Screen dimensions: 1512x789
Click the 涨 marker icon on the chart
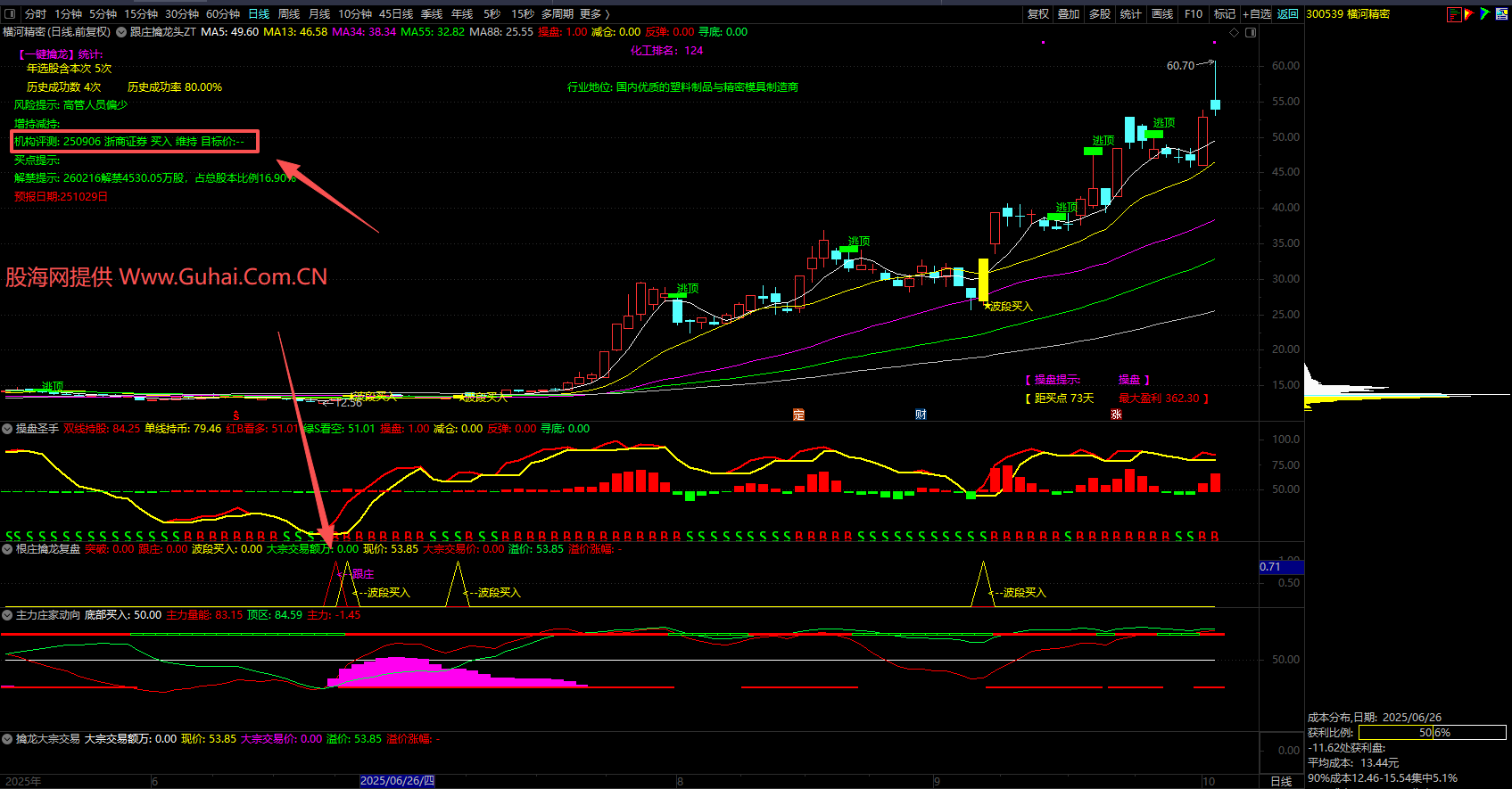pyautogui.click(x=1116, y=415)
